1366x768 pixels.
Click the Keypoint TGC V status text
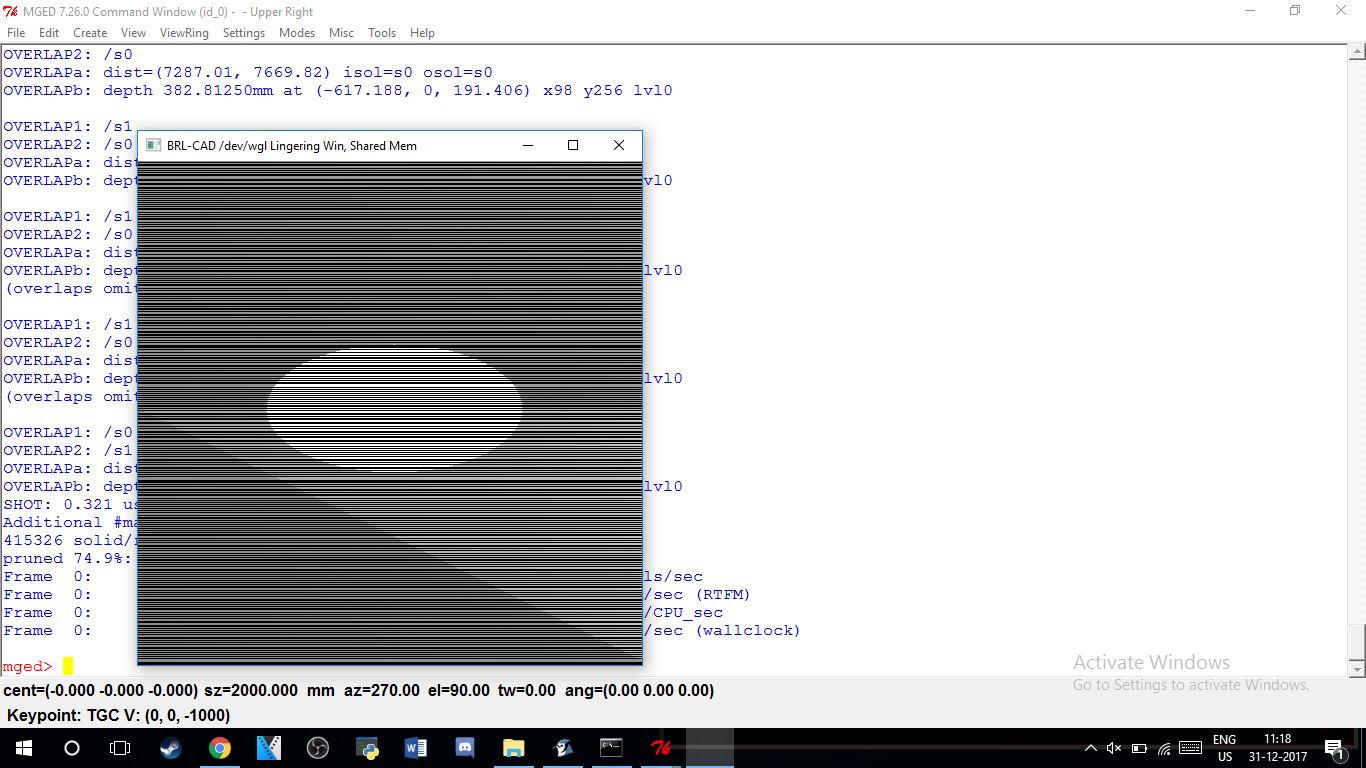click(x=119, y=716)
